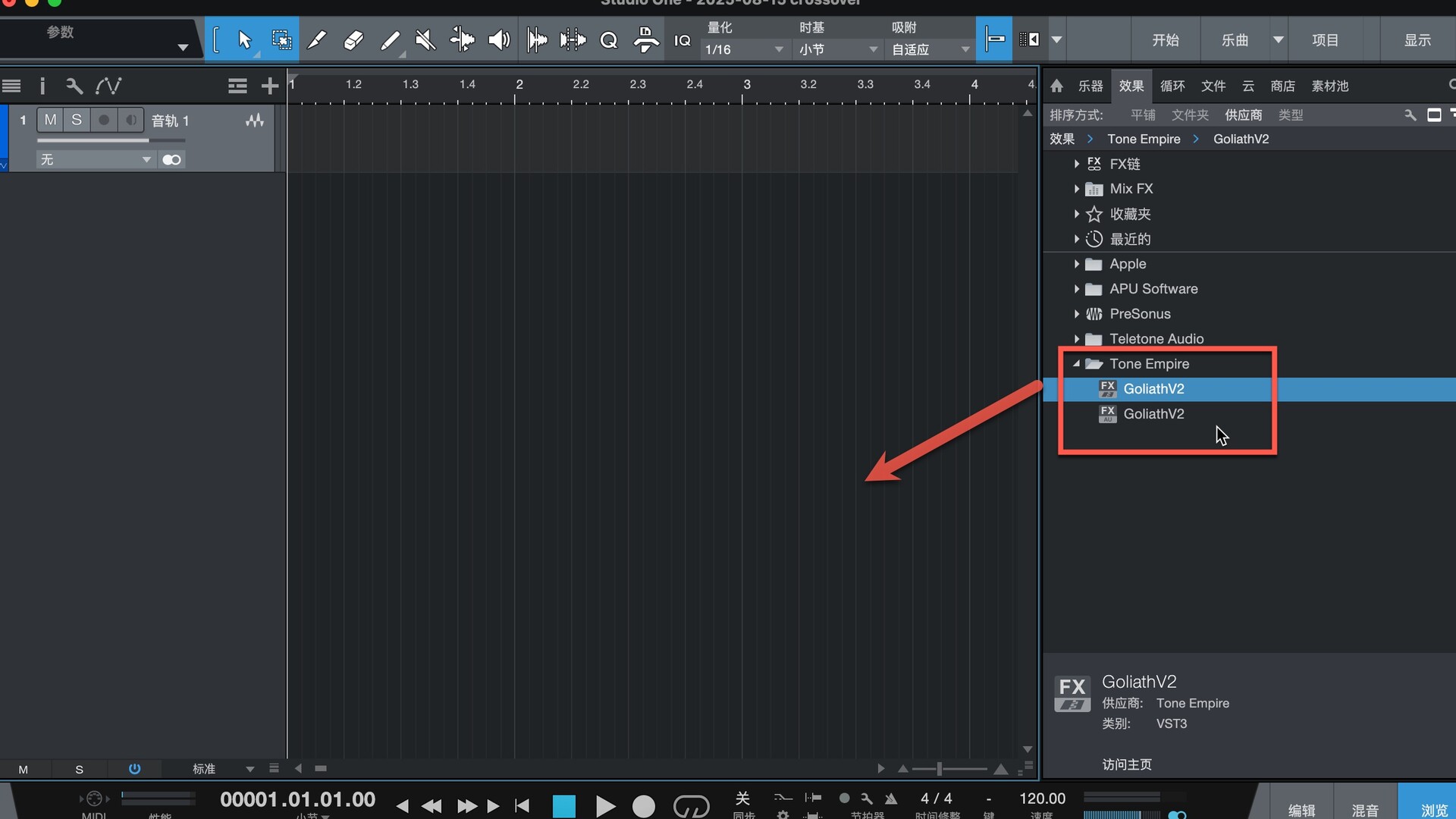This screenshot has width=1456, height=819.
Task: Expand the APU Software folder
Action: 1076,289
